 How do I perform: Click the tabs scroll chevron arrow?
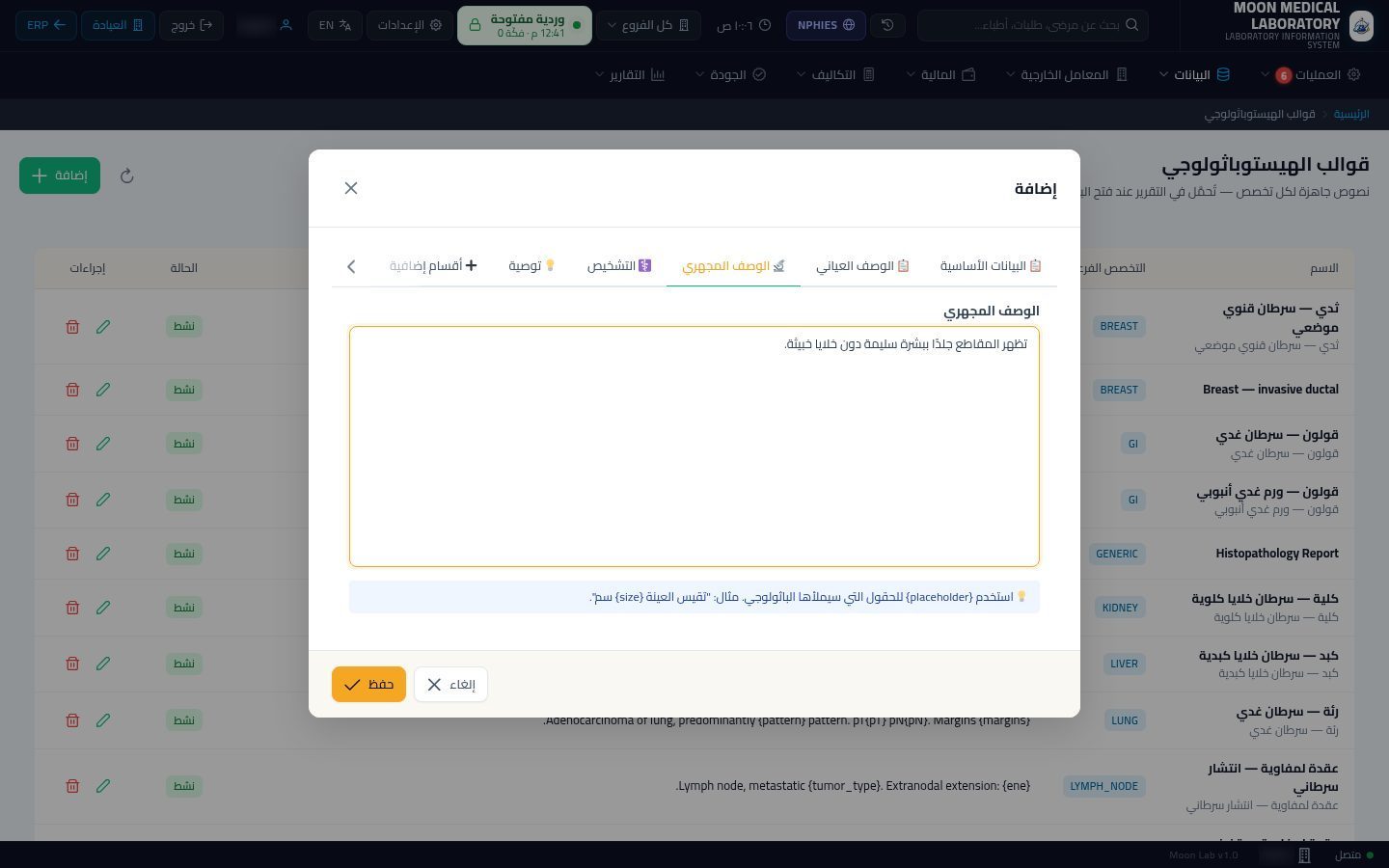click(x=351, y=266)
